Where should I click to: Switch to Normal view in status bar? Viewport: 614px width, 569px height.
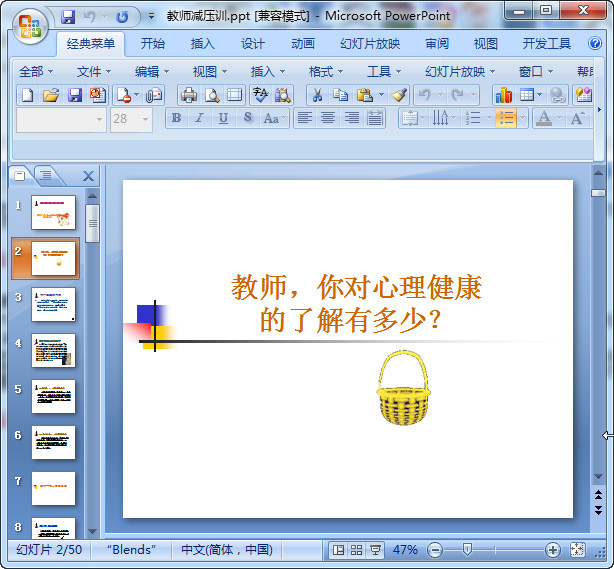point(338,550)
